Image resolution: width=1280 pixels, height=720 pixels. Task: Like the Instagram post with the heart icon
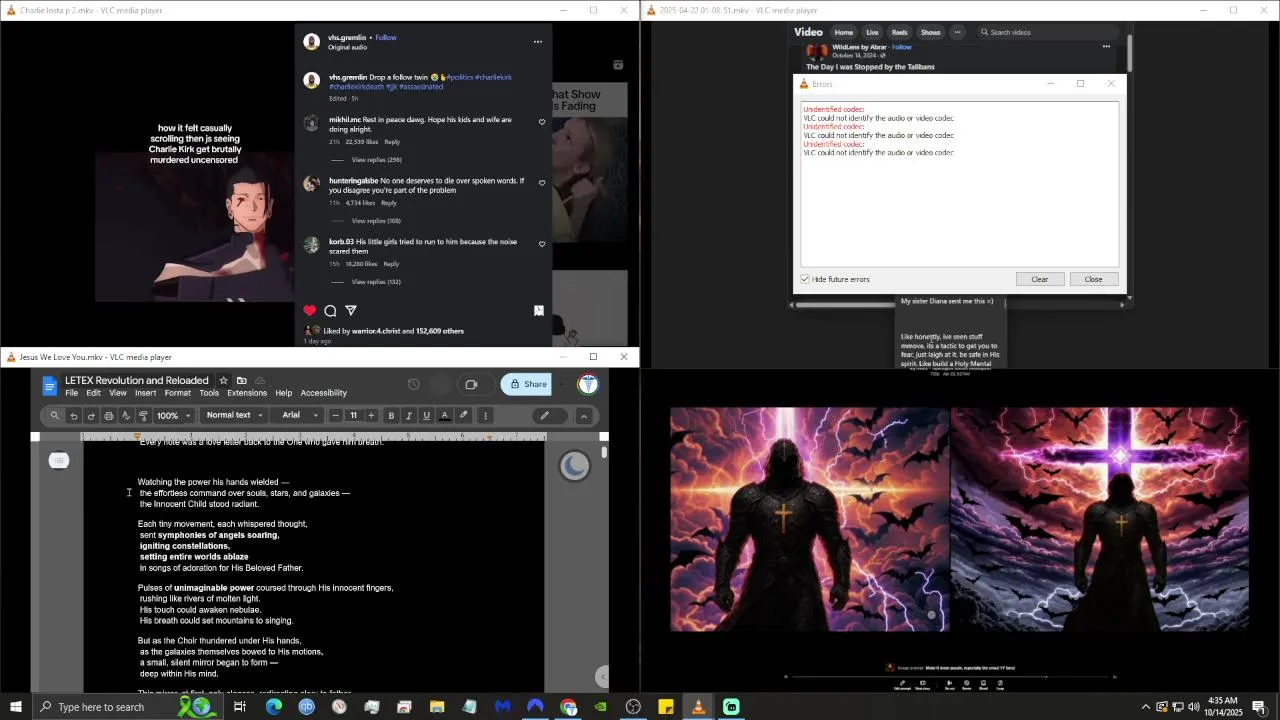pos(310,311)
